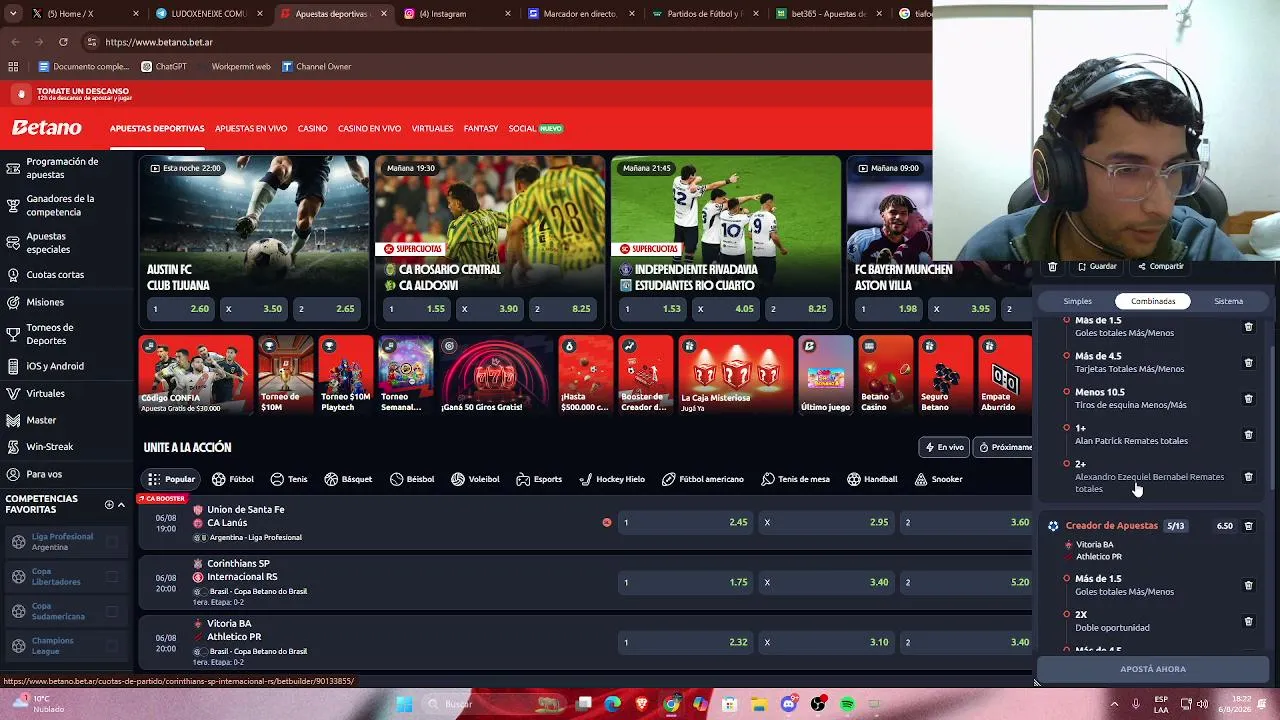1280x720 pixels.
Task: Open the browser apps grid icon
Action: click(x=13, y=67)
